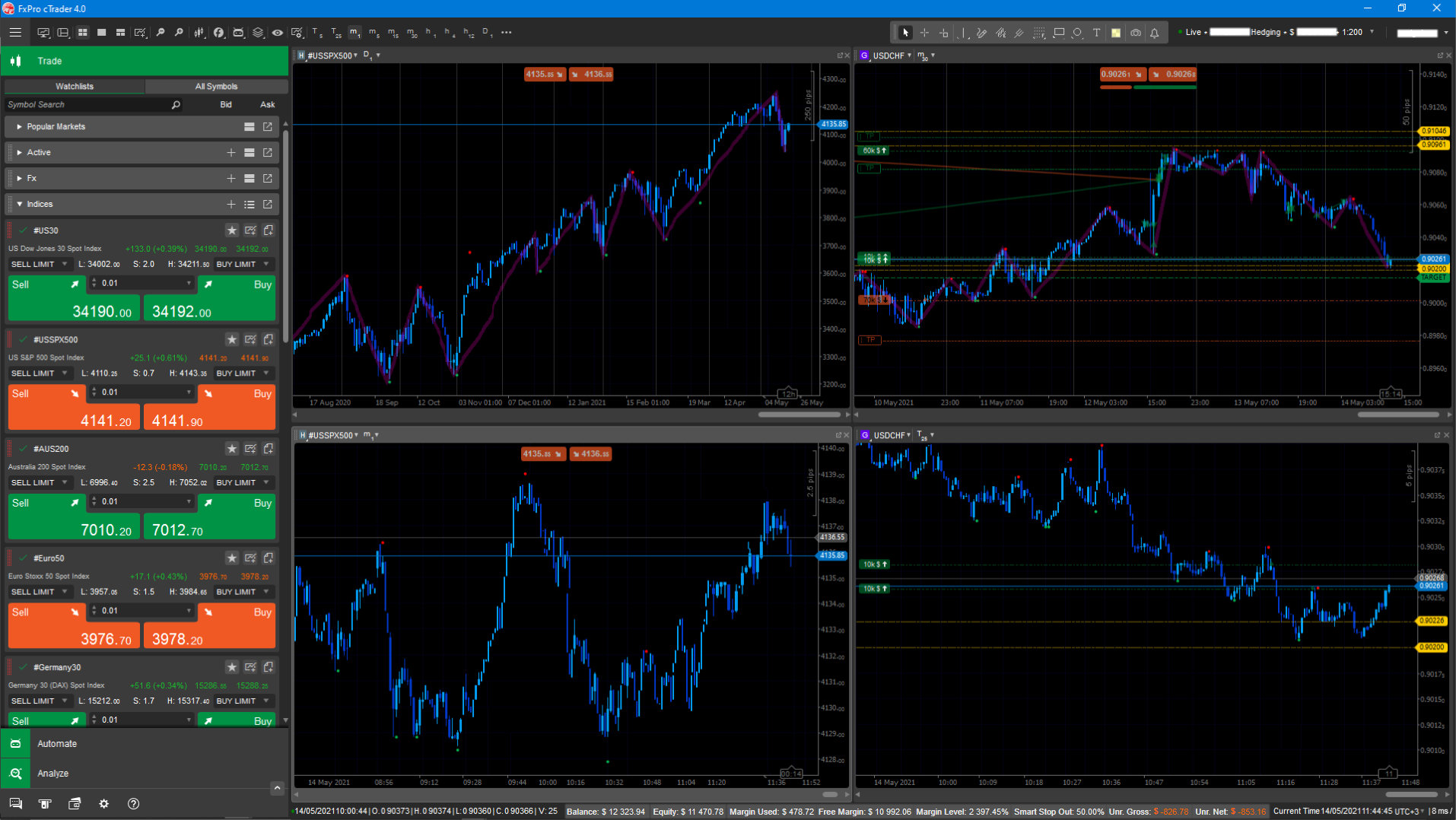The width and height of the screenshot is (1456, 820).
Task: Click #USSPX500 D1 chart horizontal scrollbar
Action: 799,415
